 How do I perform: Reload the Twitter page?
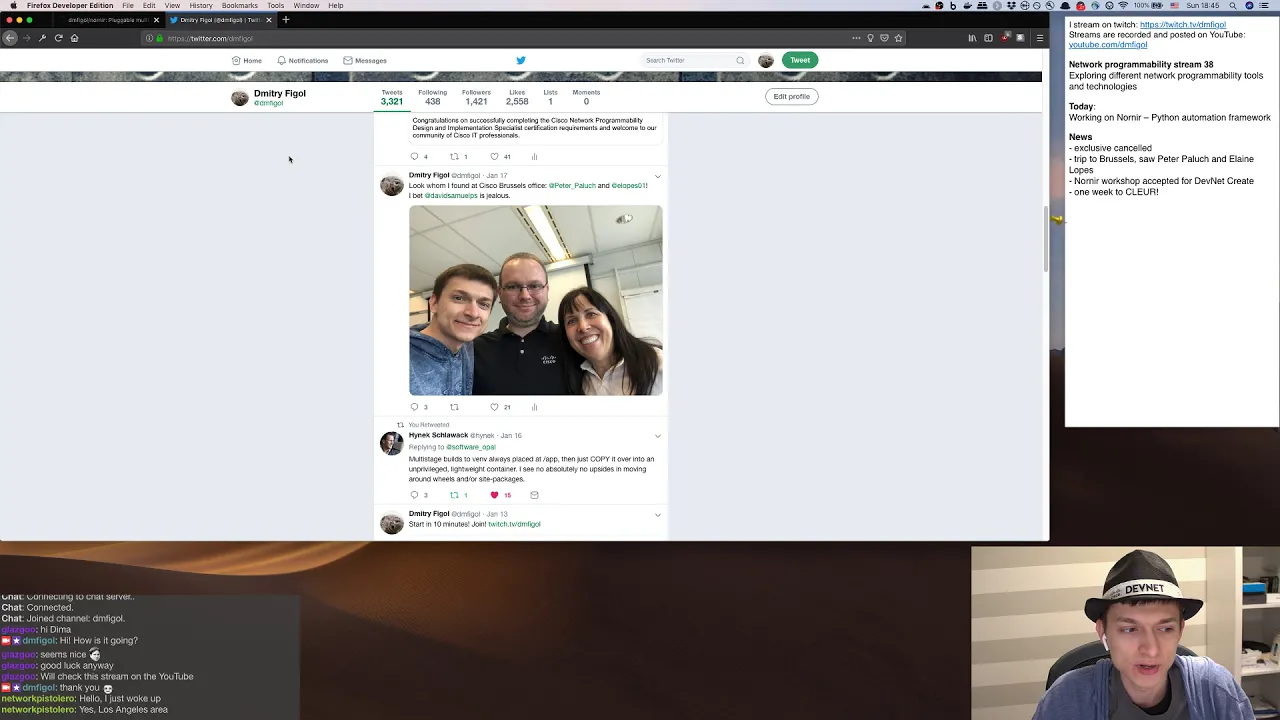[59, 38]
